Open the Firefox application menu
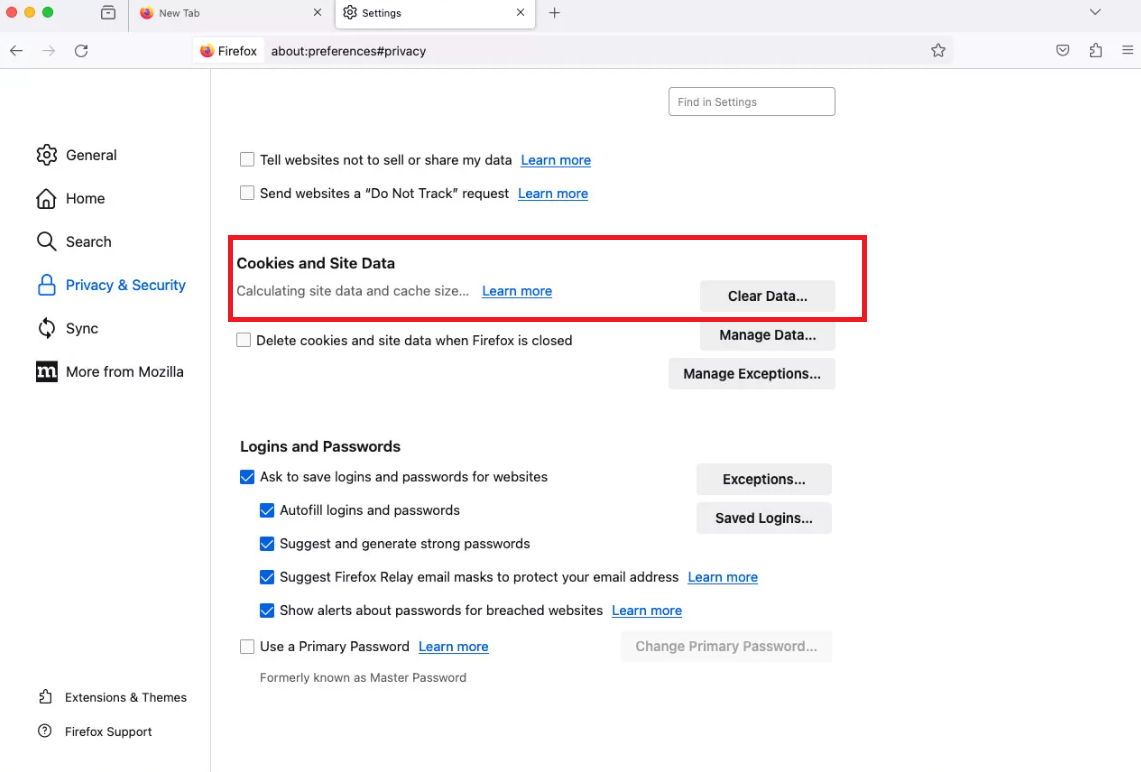This screenshot has height=772, width=1141. 1127,50
